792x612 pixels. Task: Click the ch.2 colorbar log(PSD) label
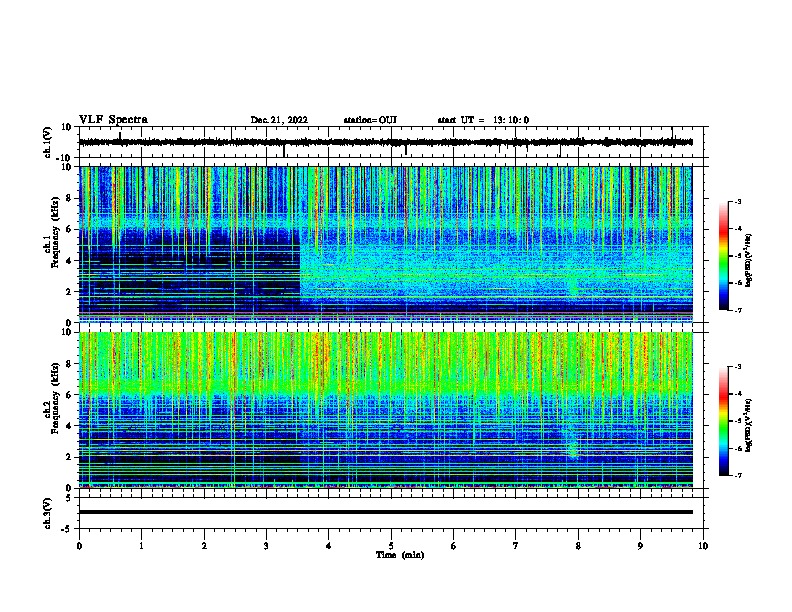click(x=748, y=425)
